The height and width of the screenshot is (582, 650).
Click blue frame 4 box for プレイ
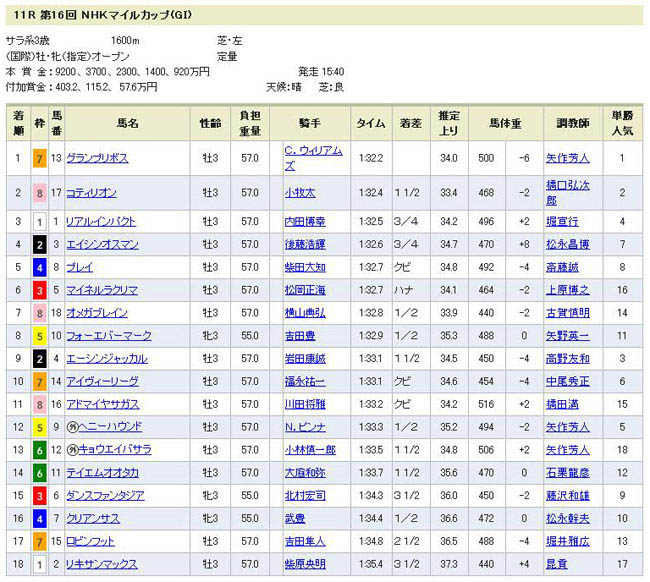point(38,266)
